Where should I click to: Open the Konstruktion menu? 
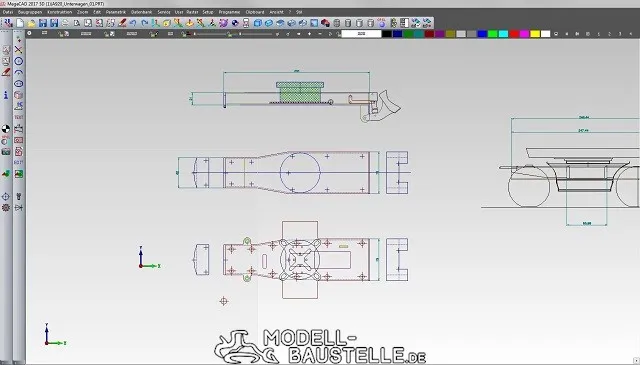pyautogui.click(x=60, y=12)
